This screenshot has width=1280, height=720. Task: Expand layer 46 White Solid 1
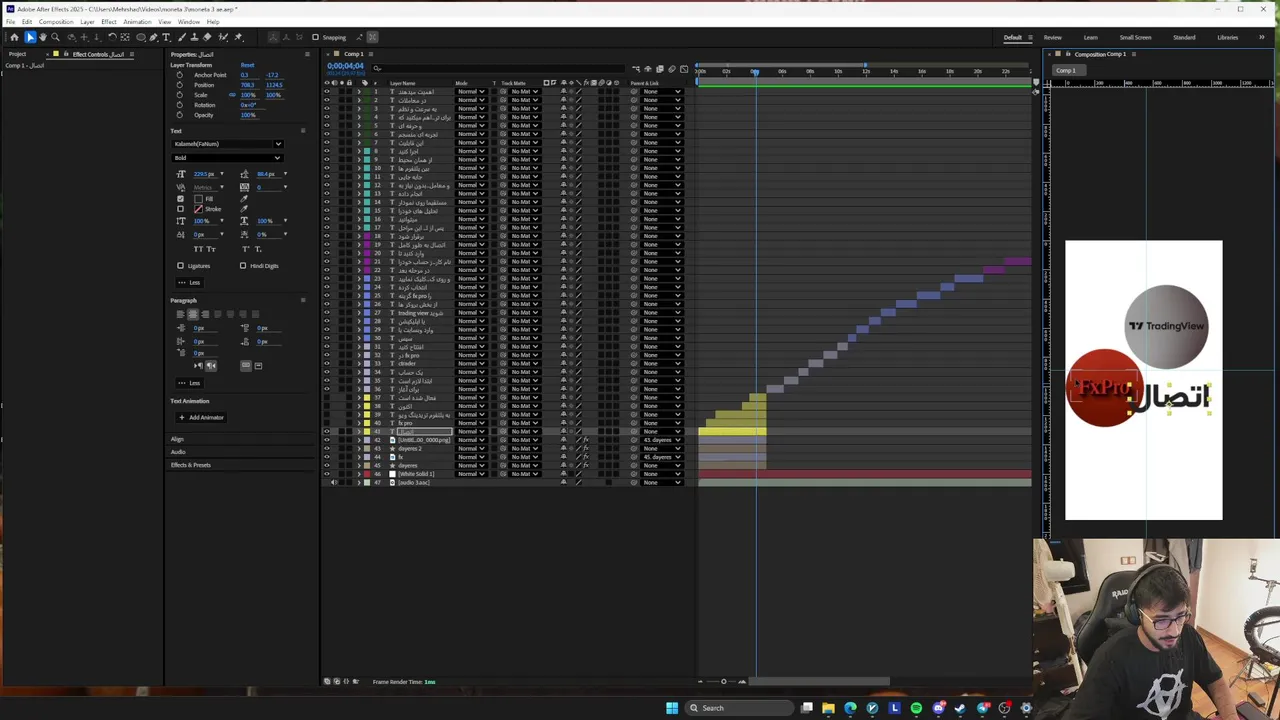(359, 474)
